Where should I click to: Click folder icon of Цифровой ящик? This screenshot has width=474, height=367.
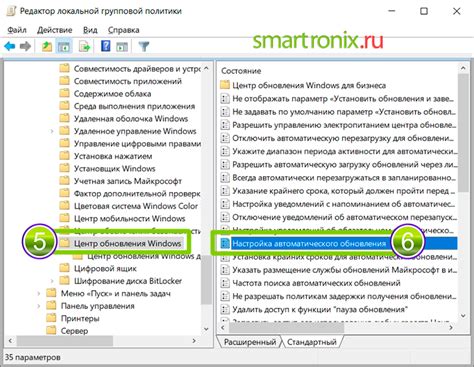64,268
